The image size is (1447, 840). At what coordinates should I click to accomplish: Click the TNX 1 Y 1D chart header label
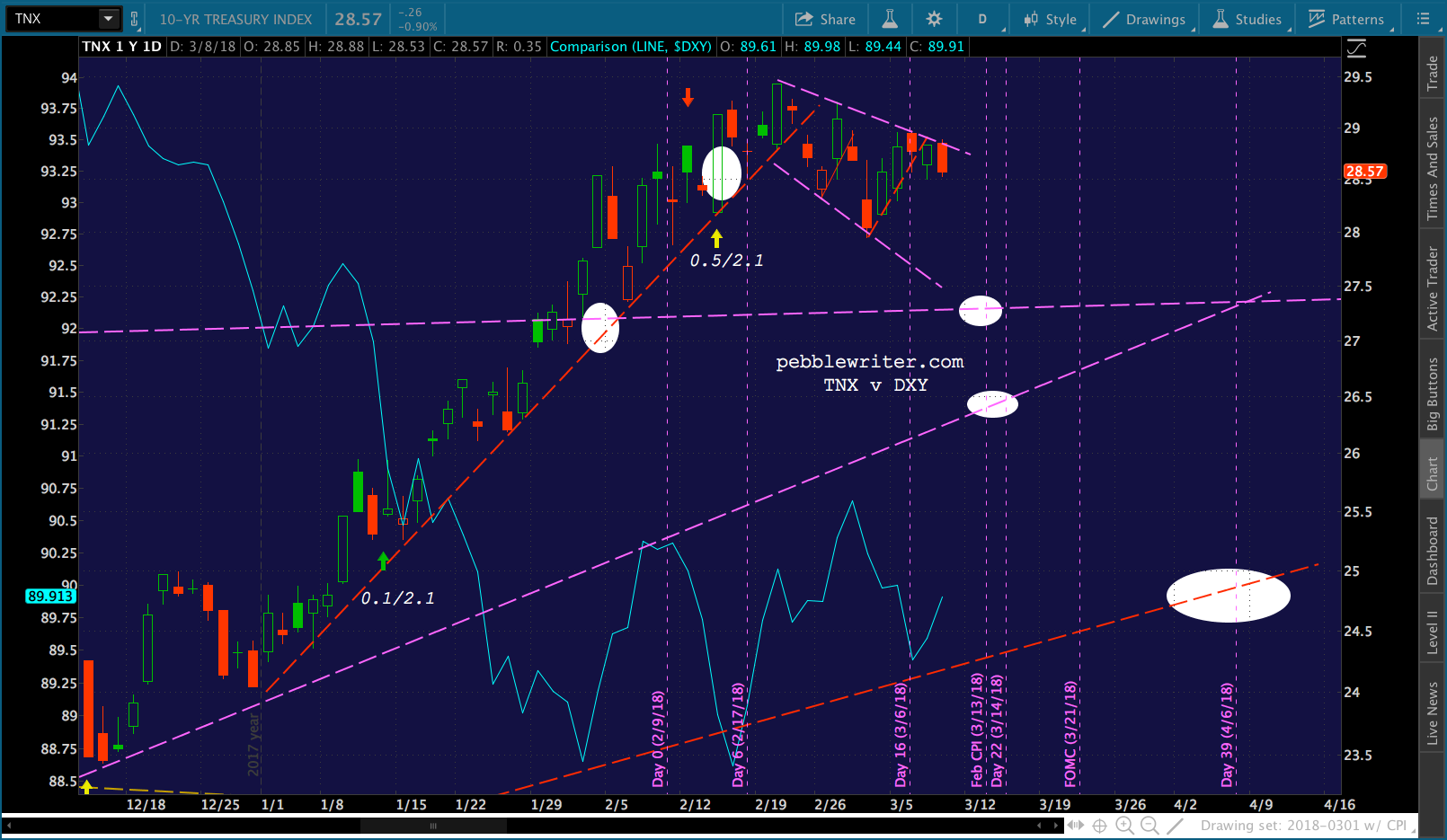point(121,46)
